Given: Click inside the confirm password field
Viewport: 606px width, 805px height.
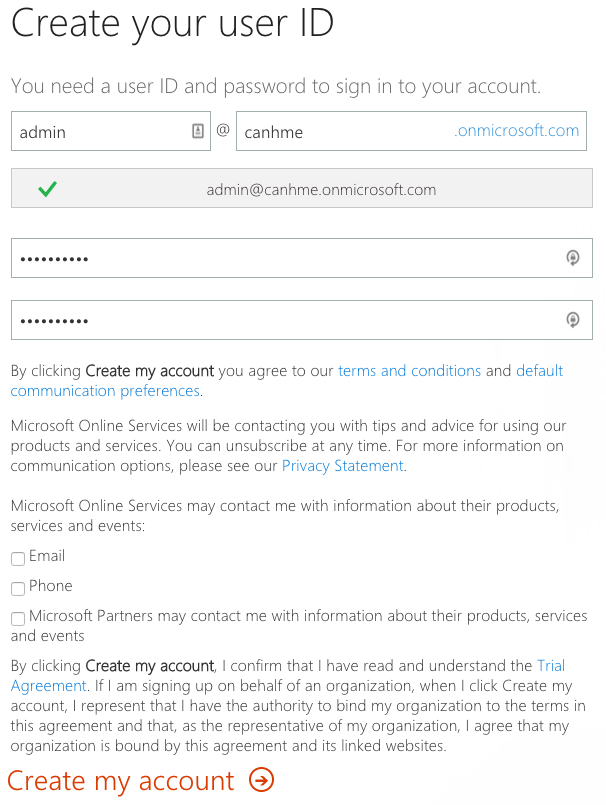Looking at the screenshot, I should [302, 320].
